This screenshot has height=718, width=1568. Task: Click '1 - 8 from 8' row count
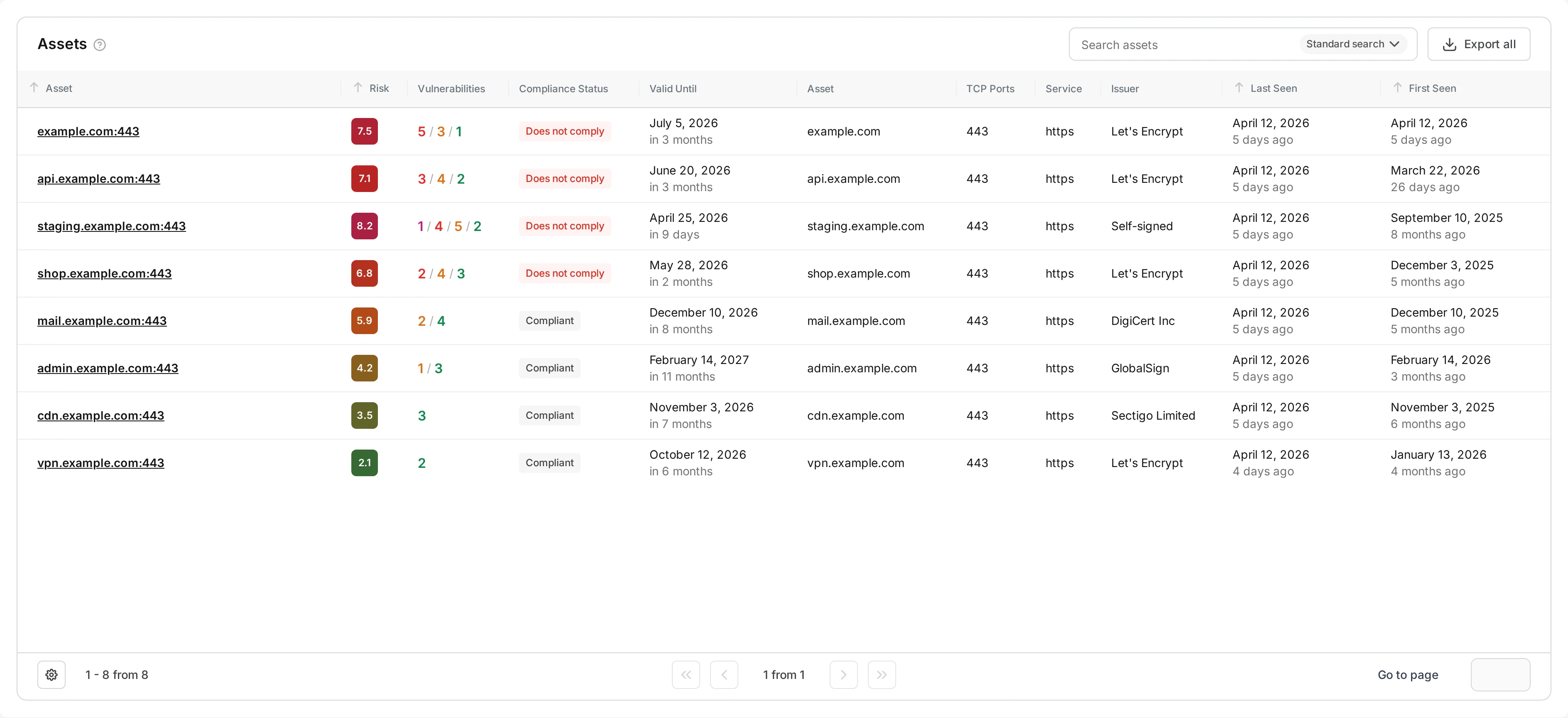click(x=117, y=675)
